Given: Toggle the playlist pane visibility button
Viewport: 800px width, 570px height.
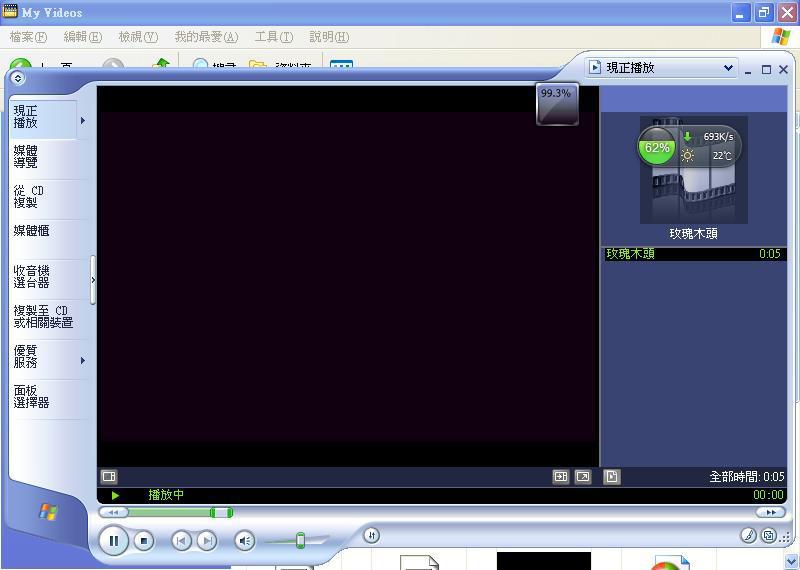Looking at the screenshot, I should (612, 477).
